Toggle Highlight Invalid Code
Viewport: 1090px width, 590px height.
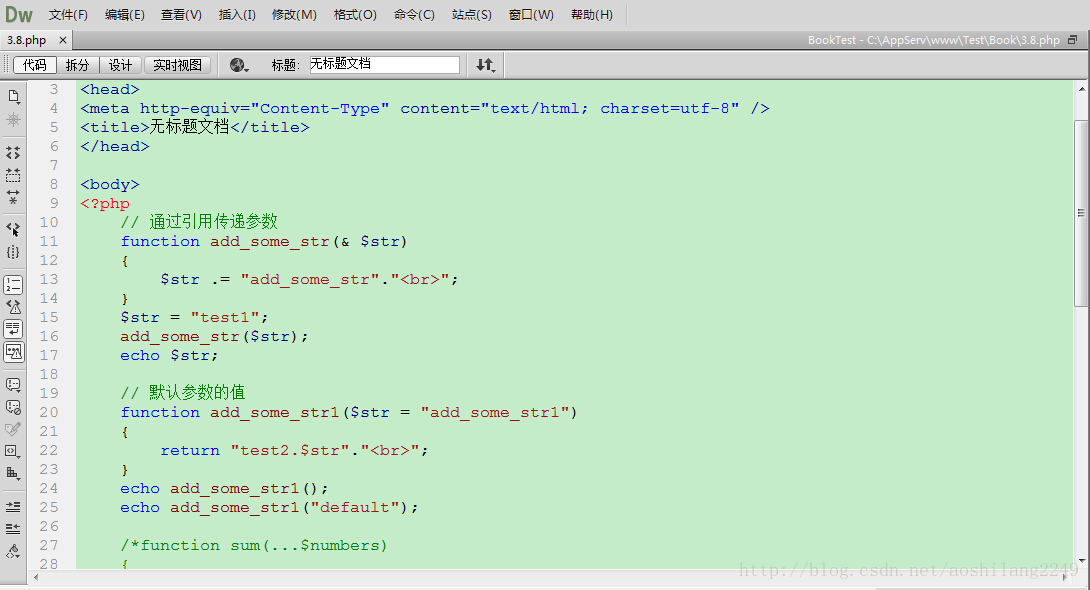coord(13,306)
